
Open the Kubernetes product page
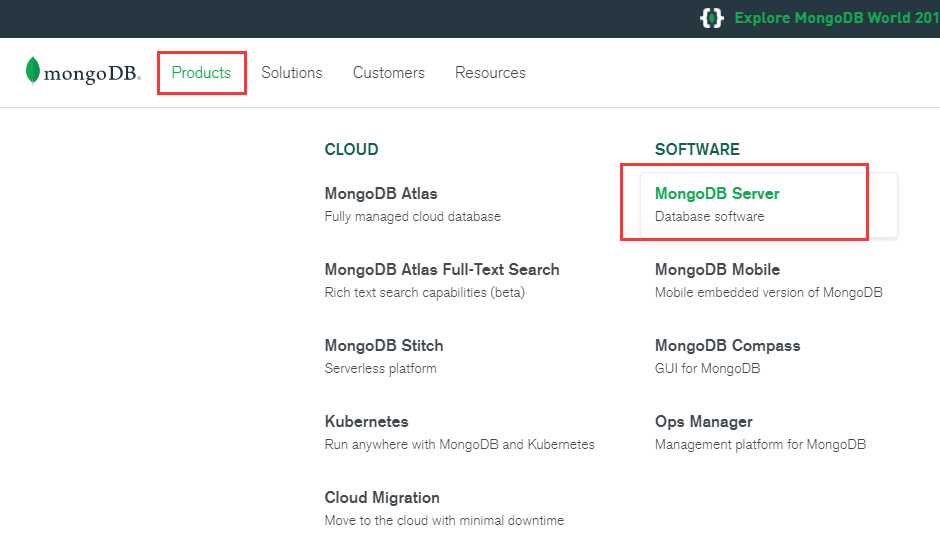(x=366, y=422)
